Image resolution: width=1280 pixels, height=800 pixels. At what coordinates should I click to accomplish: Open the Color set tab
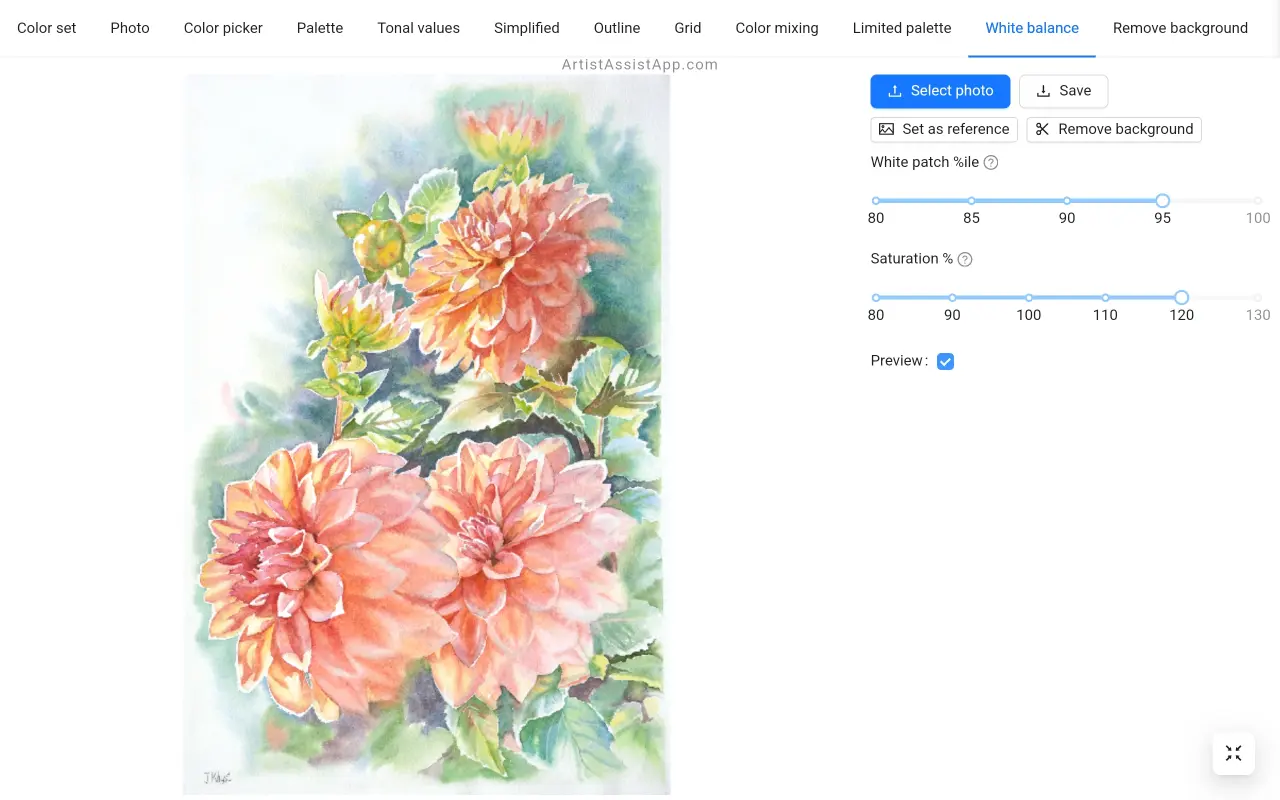pos(47,28)
